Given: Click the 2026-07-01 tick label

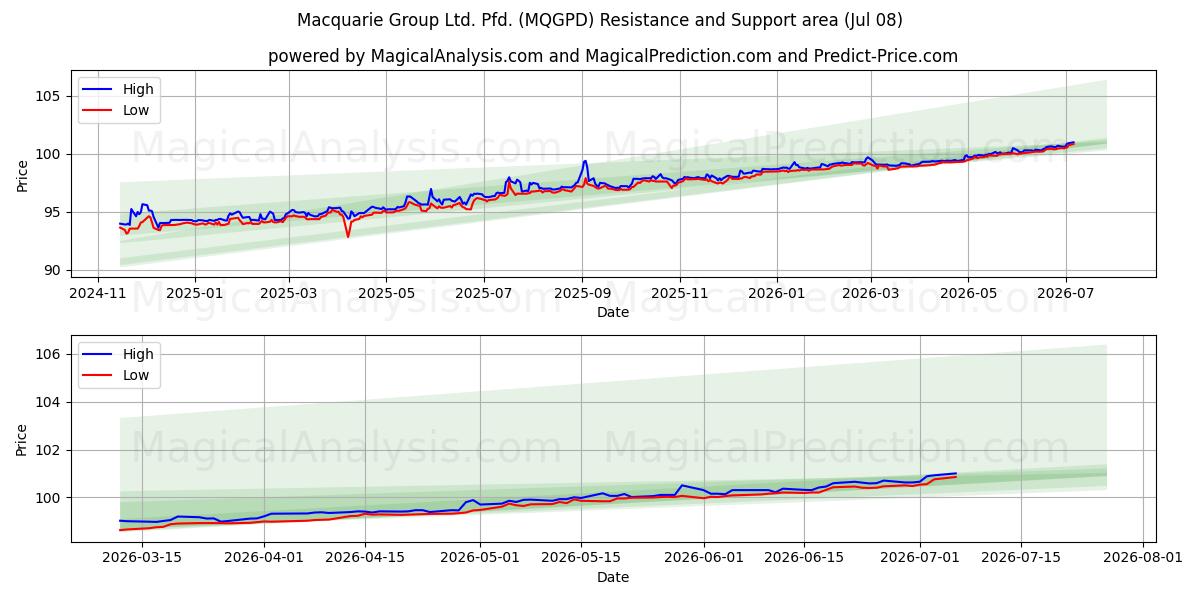Looking at the screenshot, I should click(x=920, y=558).
